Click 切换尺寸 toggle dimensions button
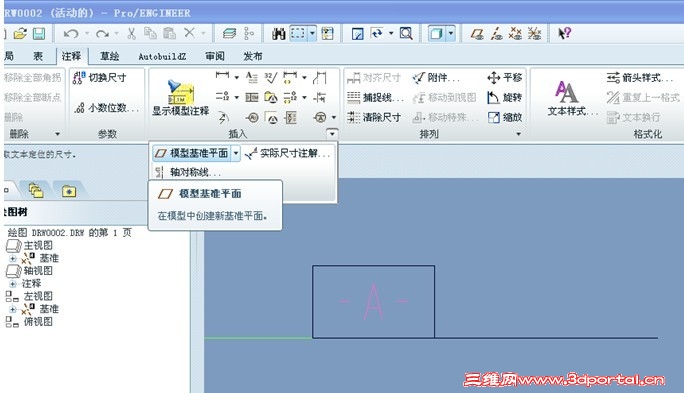 pos(100,78)
